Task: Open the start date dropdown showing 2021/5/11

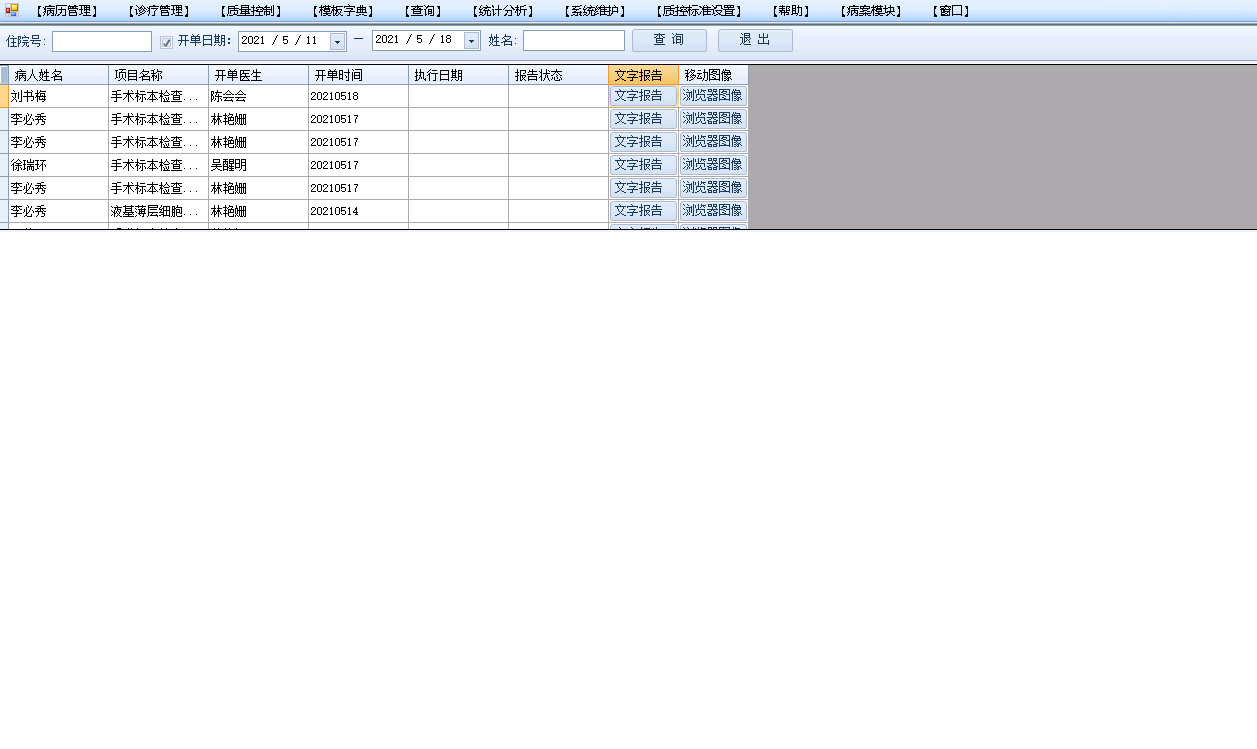Action: [x=338, y=41]
